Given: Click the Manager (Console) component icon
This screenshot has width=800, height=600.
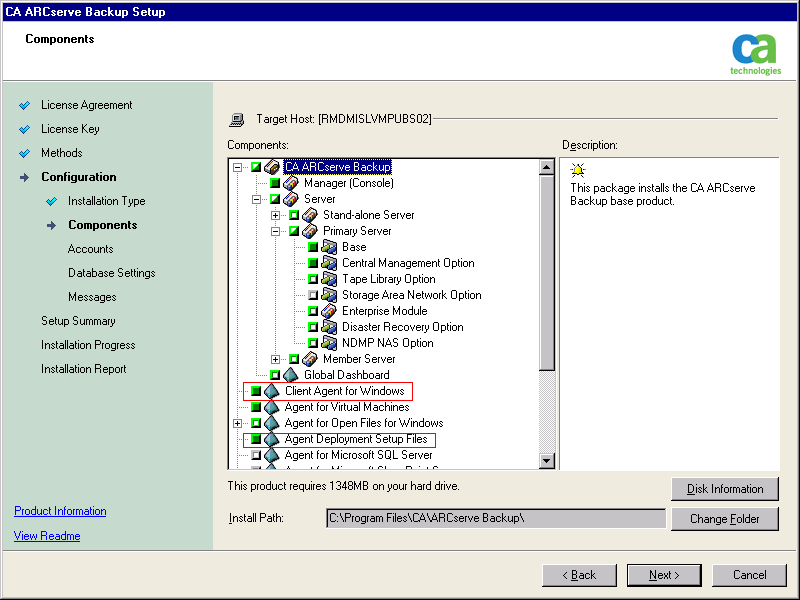Looking at the screenshot, I should (x=291, y=183).
